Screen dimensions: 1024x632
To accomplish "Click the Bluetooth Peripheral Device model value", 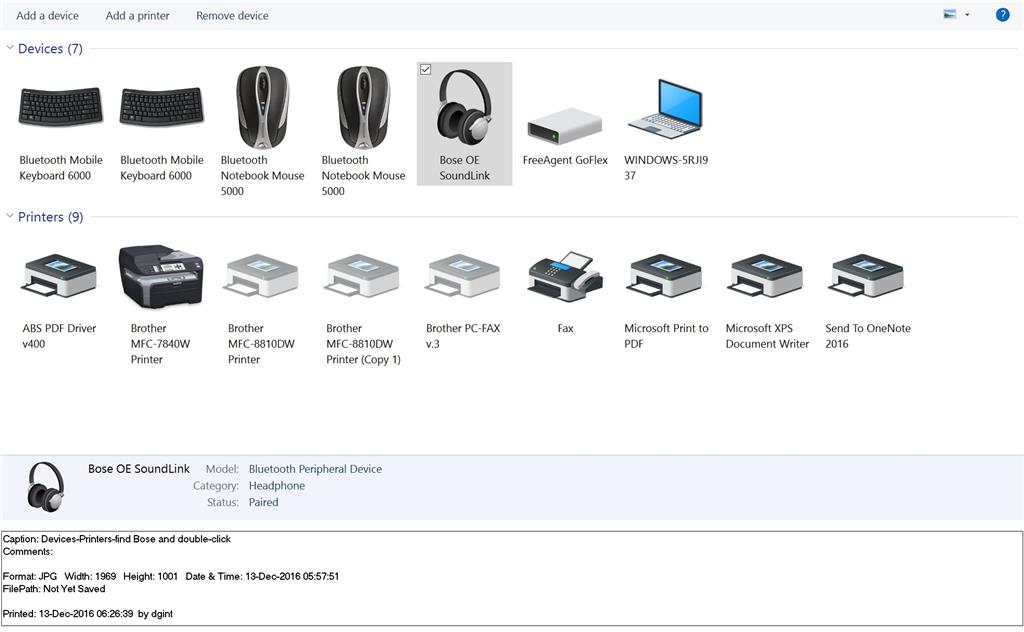I will tap(315, 469).
